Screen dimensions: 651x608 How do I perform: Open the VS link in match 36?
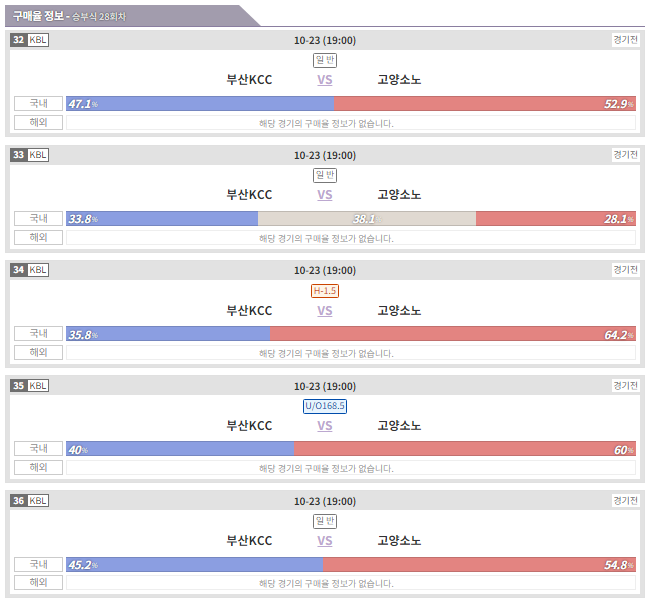click(325, 541)
